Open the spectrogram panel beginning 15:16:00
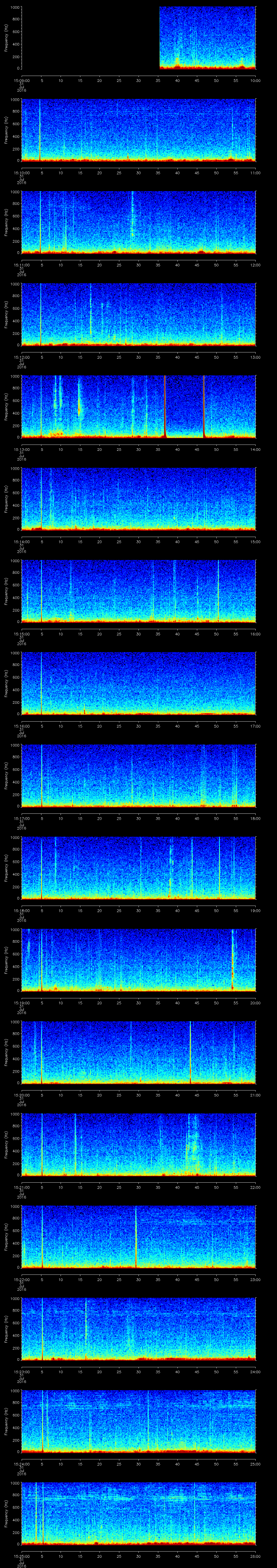 (138, 683)
